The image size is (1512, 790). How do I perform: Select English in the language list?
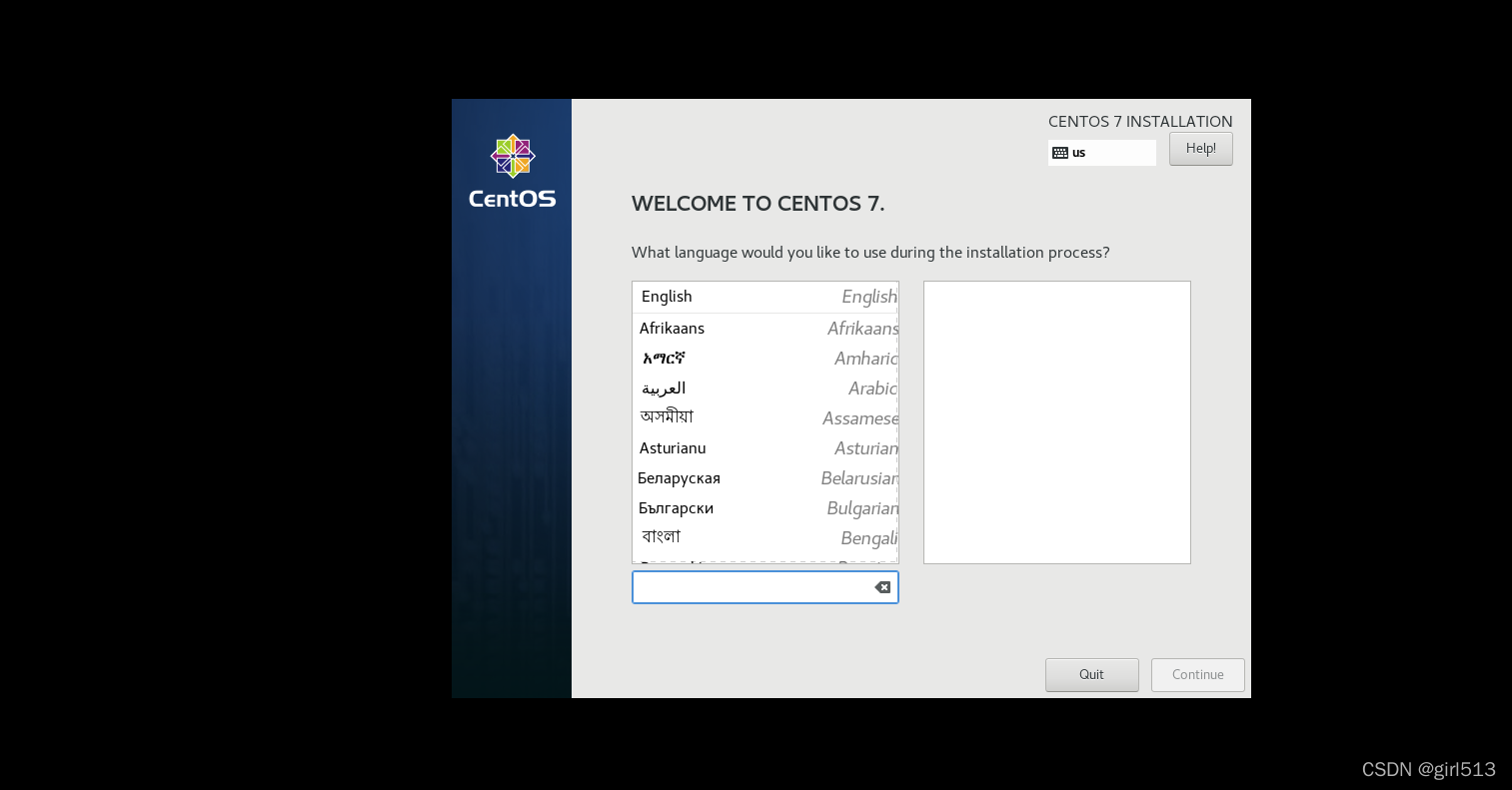click(765, 297)
